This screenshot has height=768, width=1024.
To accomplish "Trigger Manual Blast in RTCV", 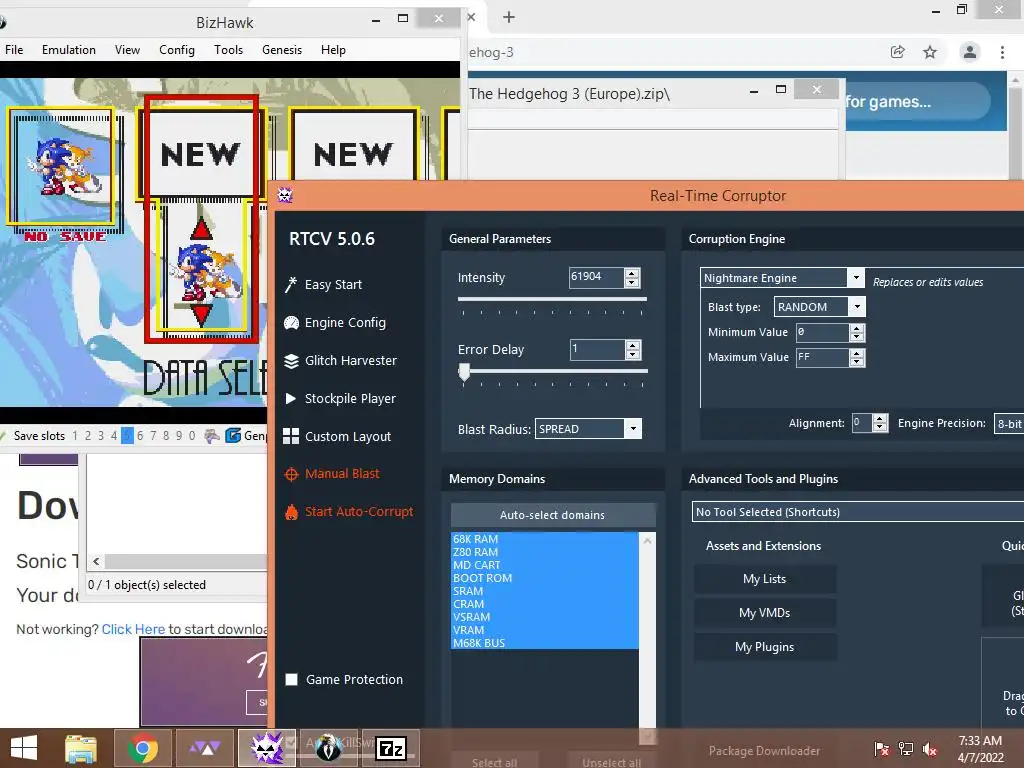I will pos(332,474).
